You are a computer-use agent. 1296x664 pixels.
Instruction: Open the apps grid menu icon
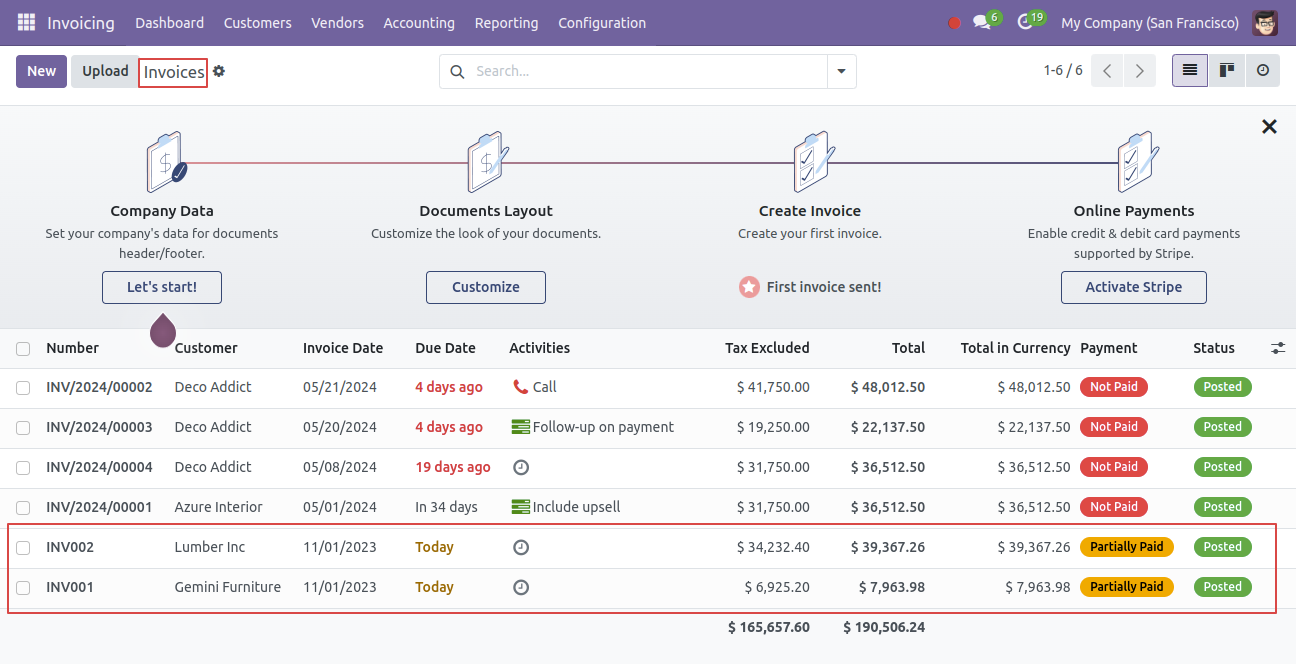26,22
